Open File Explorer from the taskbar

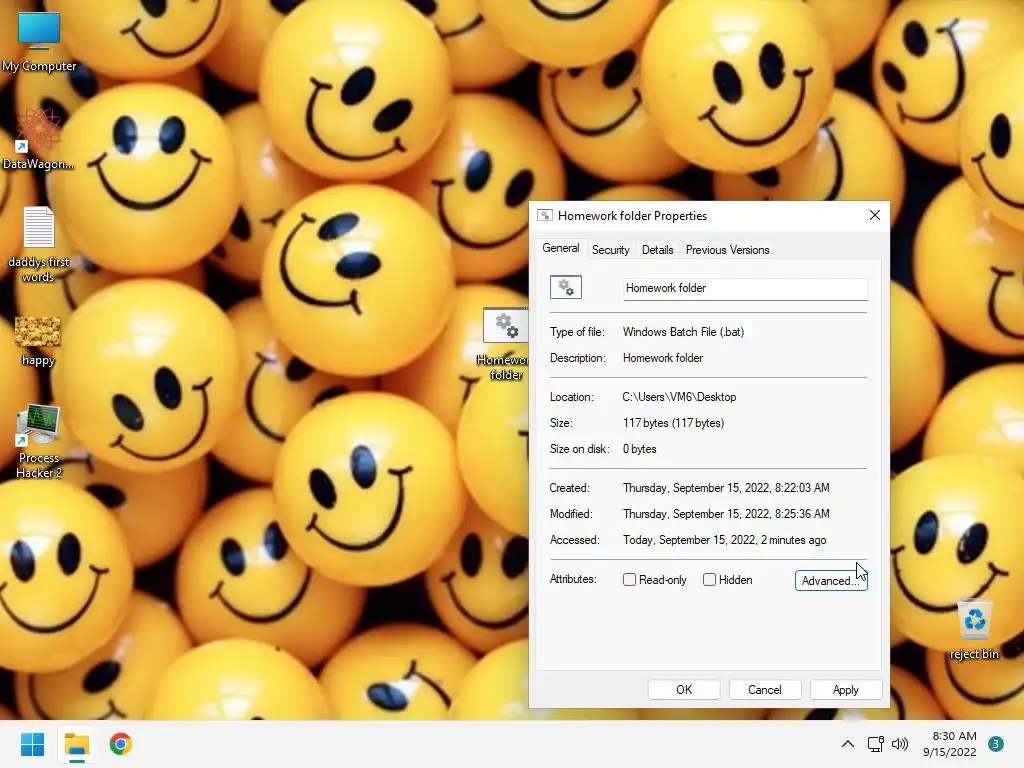(76, 744)
